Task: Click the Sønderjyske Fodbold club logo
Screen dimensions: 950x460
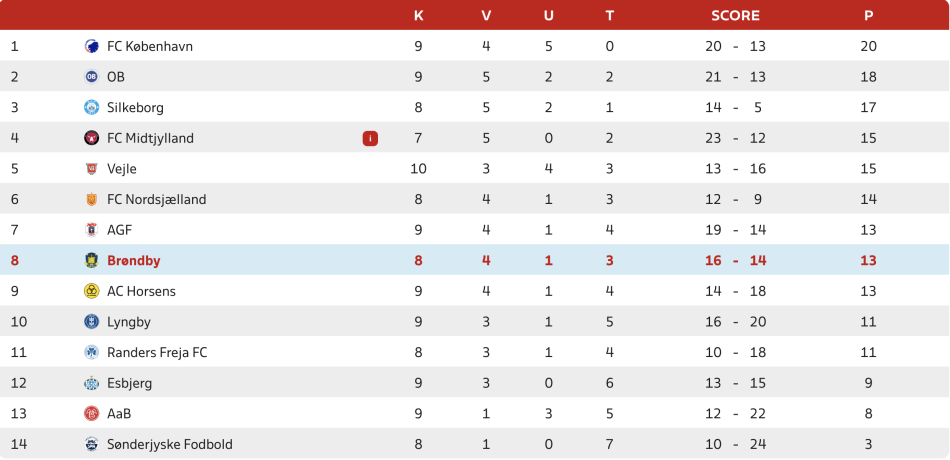Action: click(x=91, y=444)
